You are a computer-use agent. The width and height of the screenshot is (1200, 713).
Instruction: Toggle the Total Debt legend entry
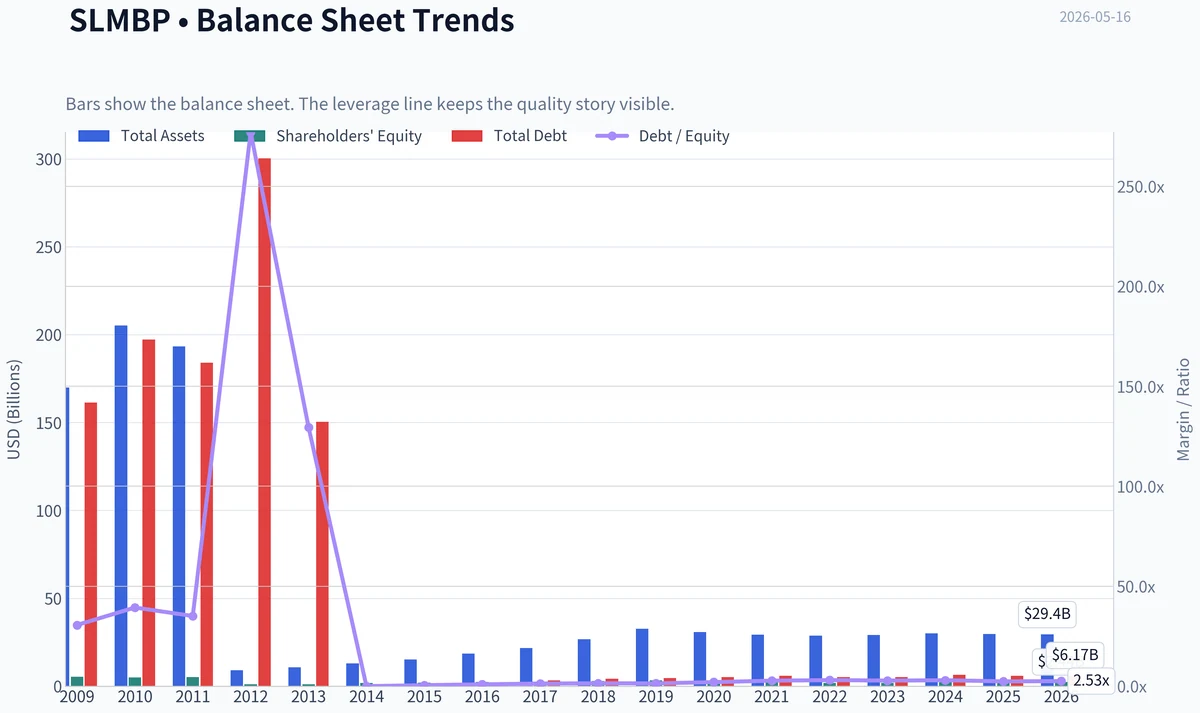tap(510, 136)
